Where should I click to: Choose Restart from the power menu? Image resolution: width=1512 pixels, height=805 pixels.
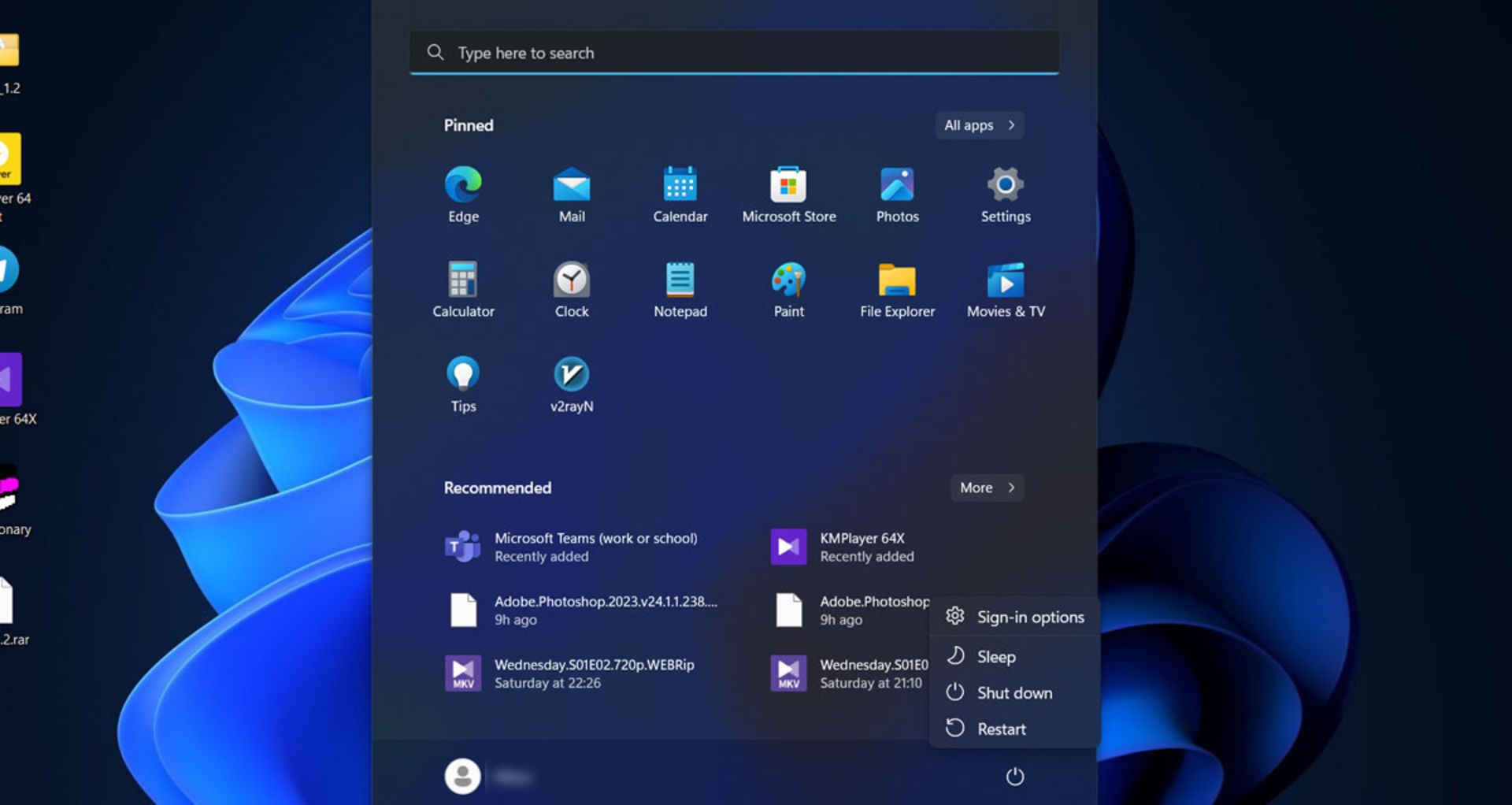1015,729
